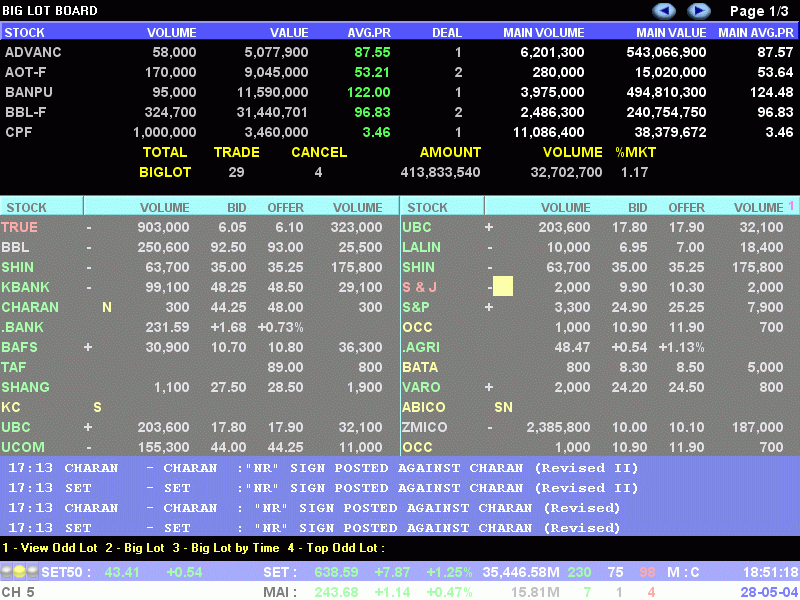Click BANPU average price 122.00

[368, 92]
